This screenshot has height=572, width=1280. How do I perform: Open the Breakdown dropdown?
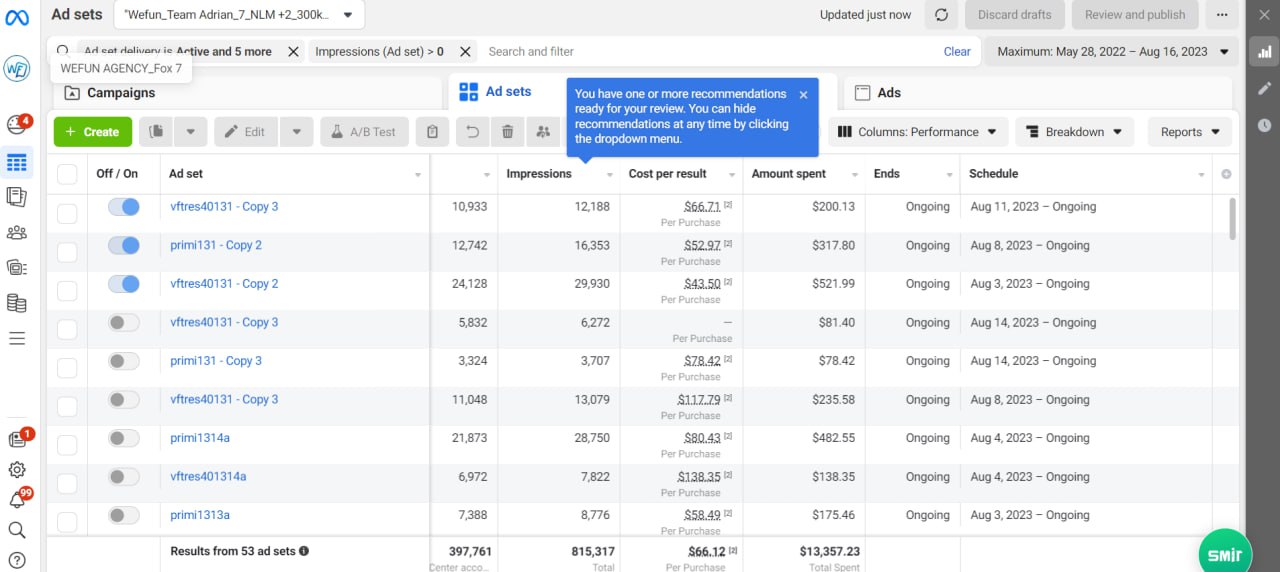pos(1075,132)
